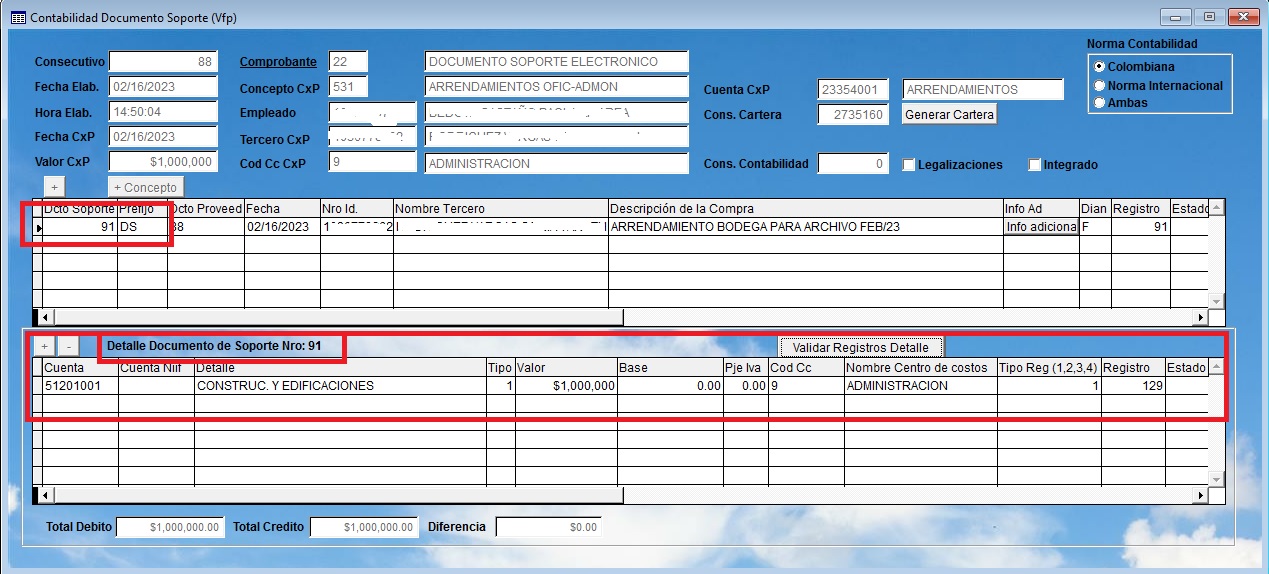Click the Valor CxP amount field
Image resolution: width=1269 pixels, height=574 pixels.
(163, 161)
